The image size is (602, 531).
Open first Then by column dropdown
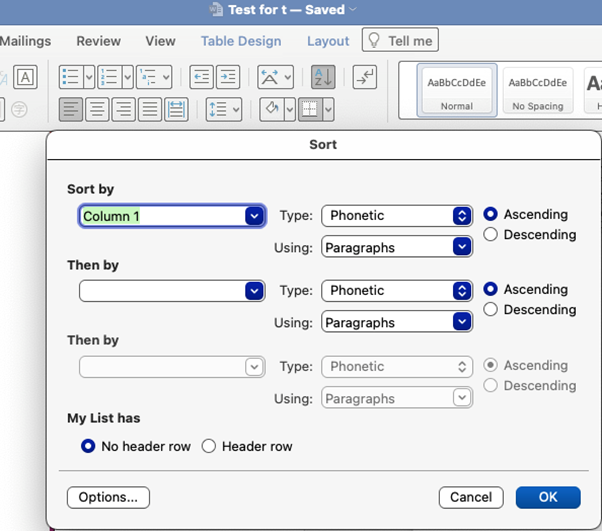pyautogui.click(x=254, y=291)
